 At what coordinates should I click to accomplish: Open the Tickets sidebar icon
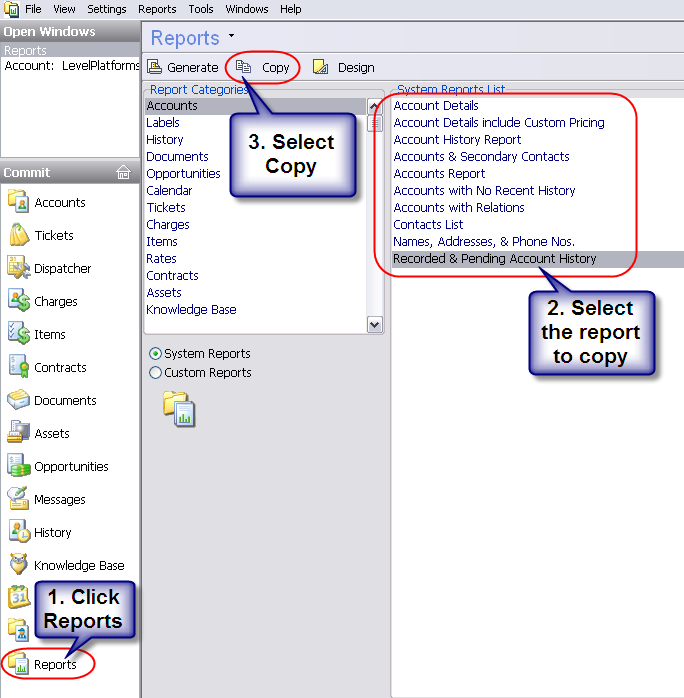tap(19, 235)
